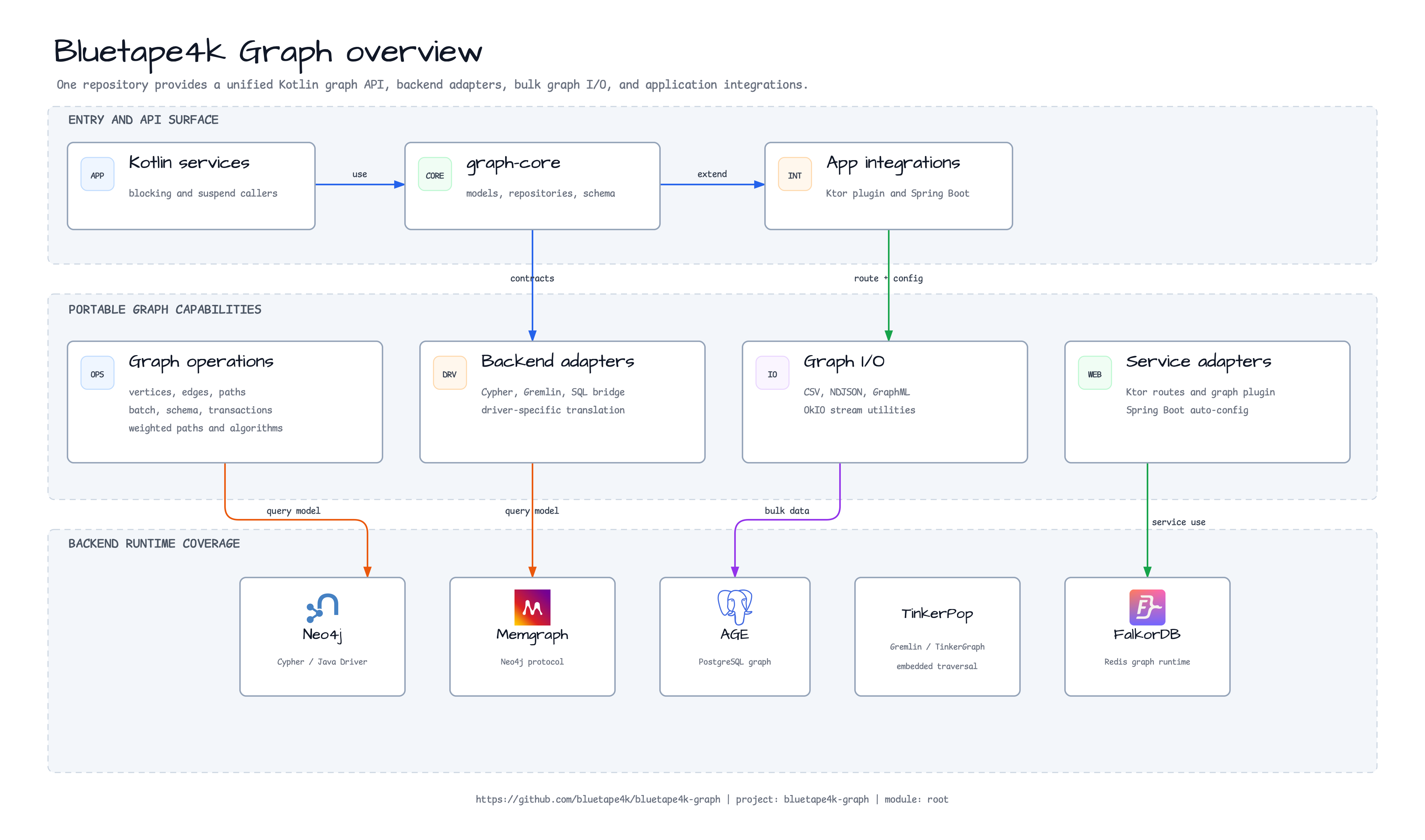Screen dimensions: 1425x840
Task: Click the AGE PostgreSQL elephant logo
Action: [735, 607]
